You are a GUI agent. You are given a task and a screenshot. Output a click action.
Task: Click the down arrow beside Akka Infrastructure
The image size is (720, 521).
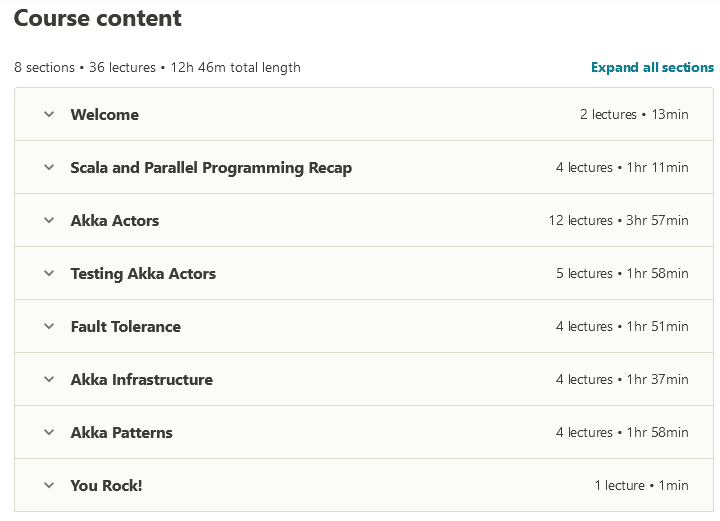[x=48, y=379]
